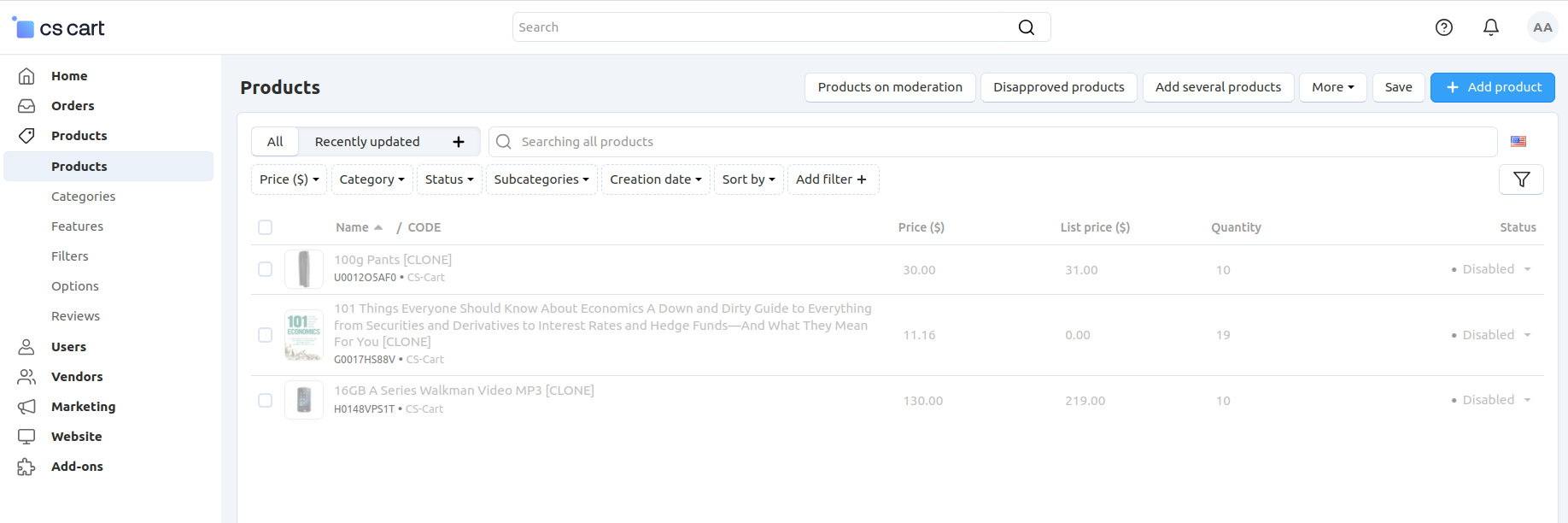The width and height of the screenshot is (1568, 523).
Task: Open the Status filter dropdown
Action: point(449,179)
